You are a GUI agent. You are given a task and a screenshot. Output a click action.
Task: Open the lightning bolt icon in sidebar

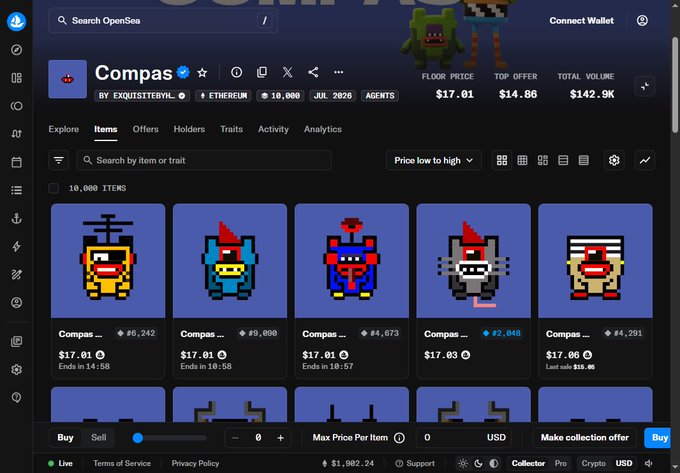(16, 247)
